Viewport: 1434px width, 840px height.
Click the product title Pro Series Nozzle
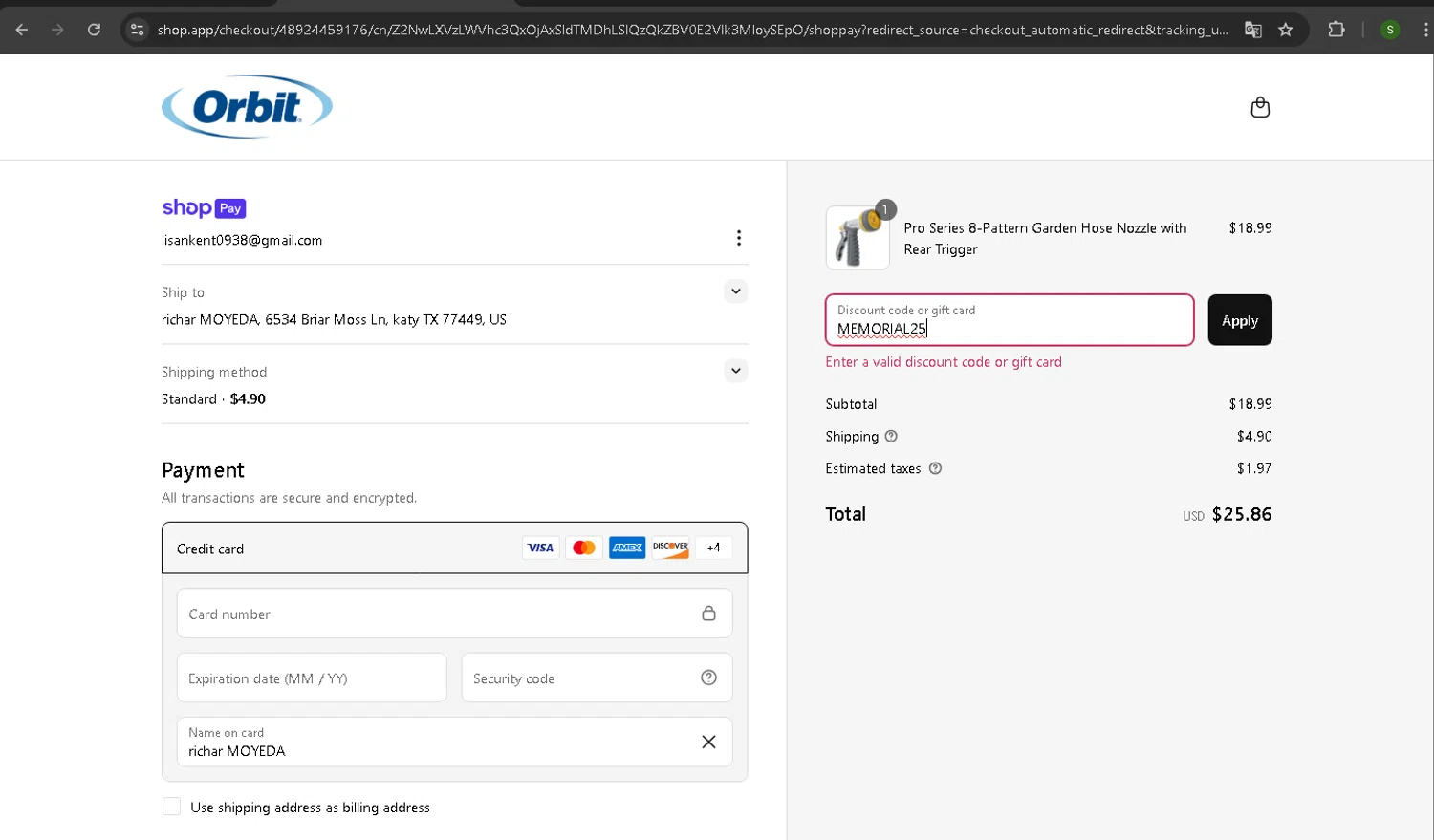[x=1045, y=238]
